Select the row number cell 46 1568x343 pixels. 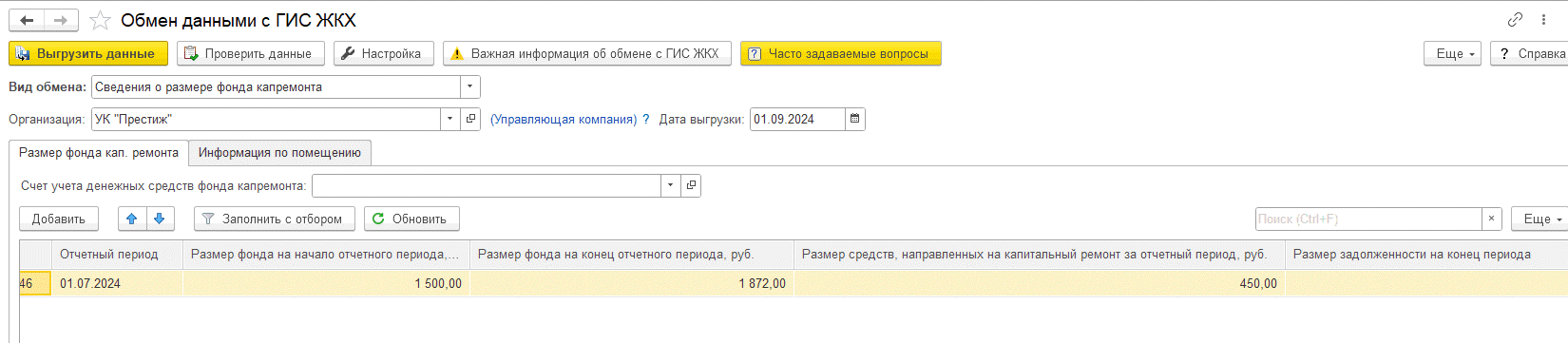click(x=35, y=283)
